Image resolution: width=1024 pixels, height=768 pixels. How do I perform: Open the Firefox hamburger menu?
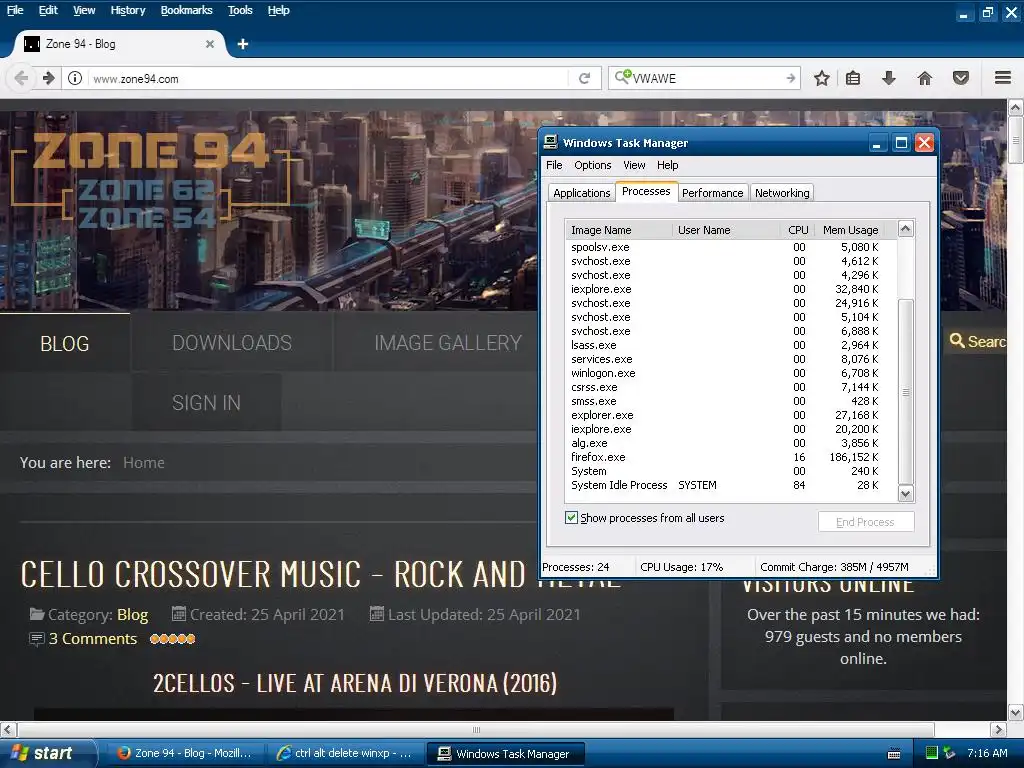1003,78
